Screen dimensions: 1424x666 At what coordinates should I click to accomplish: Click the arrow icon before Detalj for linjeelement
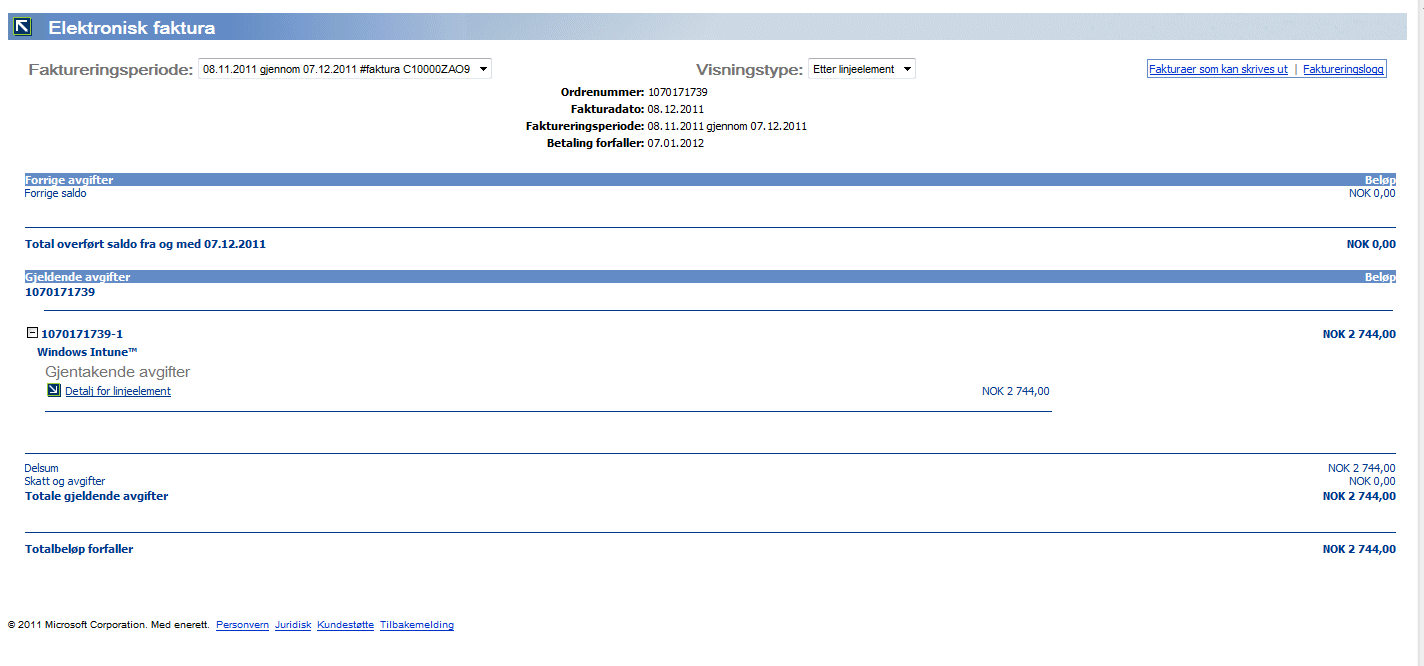point(54,390)
